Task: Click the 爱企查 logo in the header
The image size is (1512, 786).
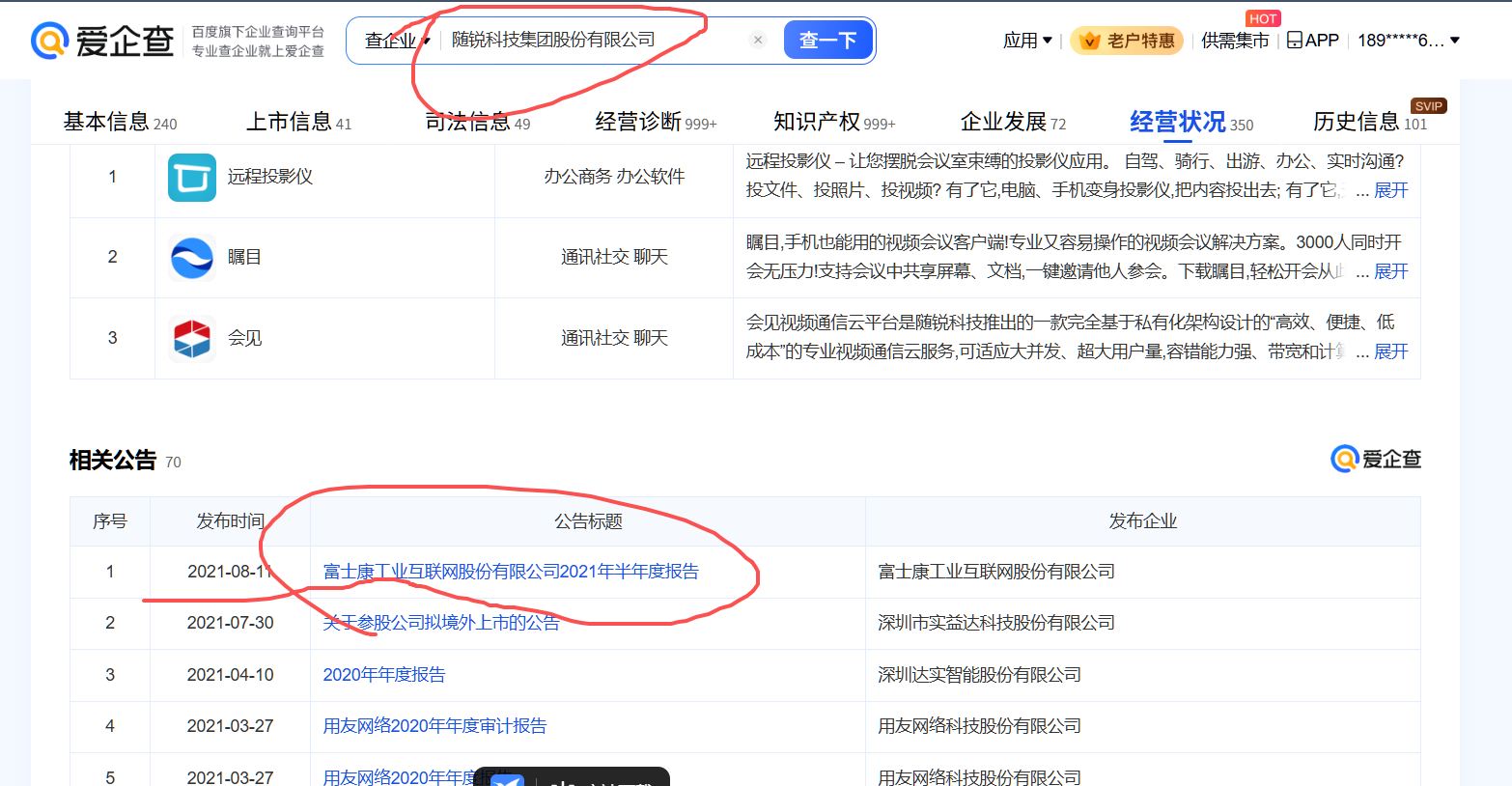Action: click(x=102, y=41)
